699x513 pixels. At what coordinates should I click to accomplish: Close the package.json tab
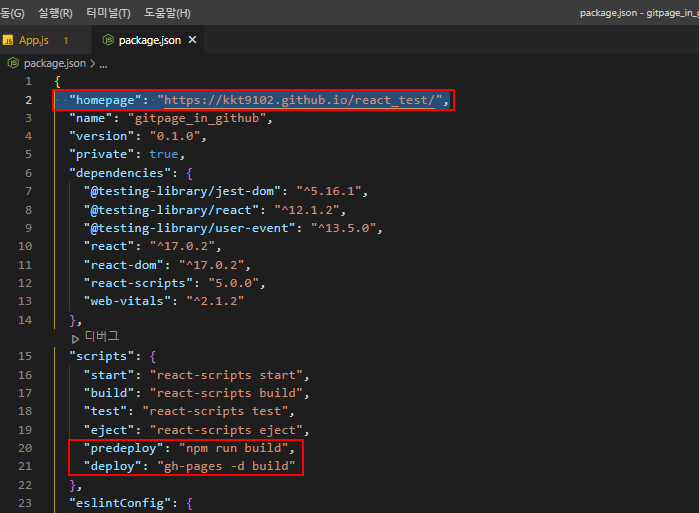point(192,40)
